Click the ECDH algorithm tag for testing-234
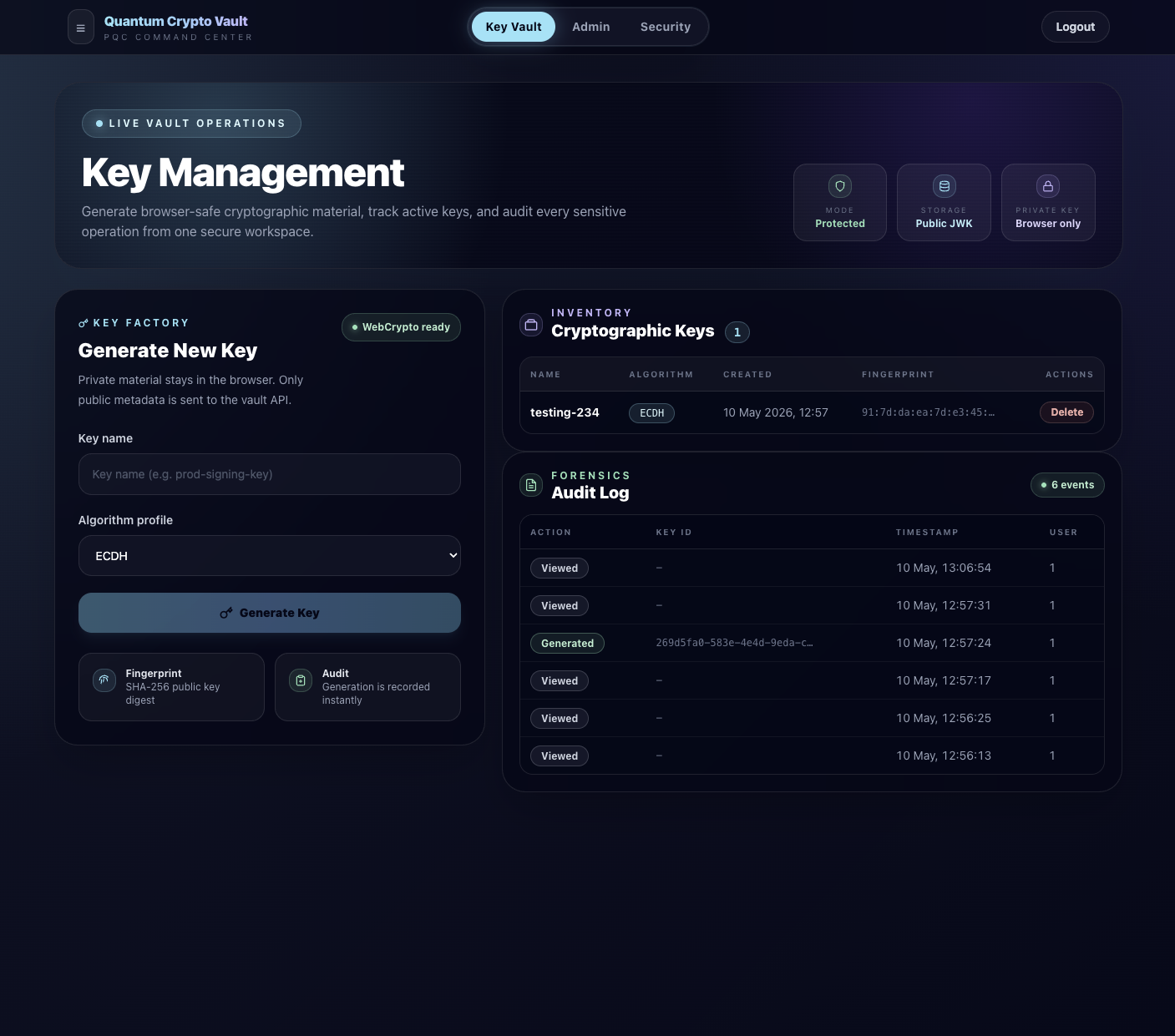The height and width of the screenshot is (1036, 1175). (652, 413)
